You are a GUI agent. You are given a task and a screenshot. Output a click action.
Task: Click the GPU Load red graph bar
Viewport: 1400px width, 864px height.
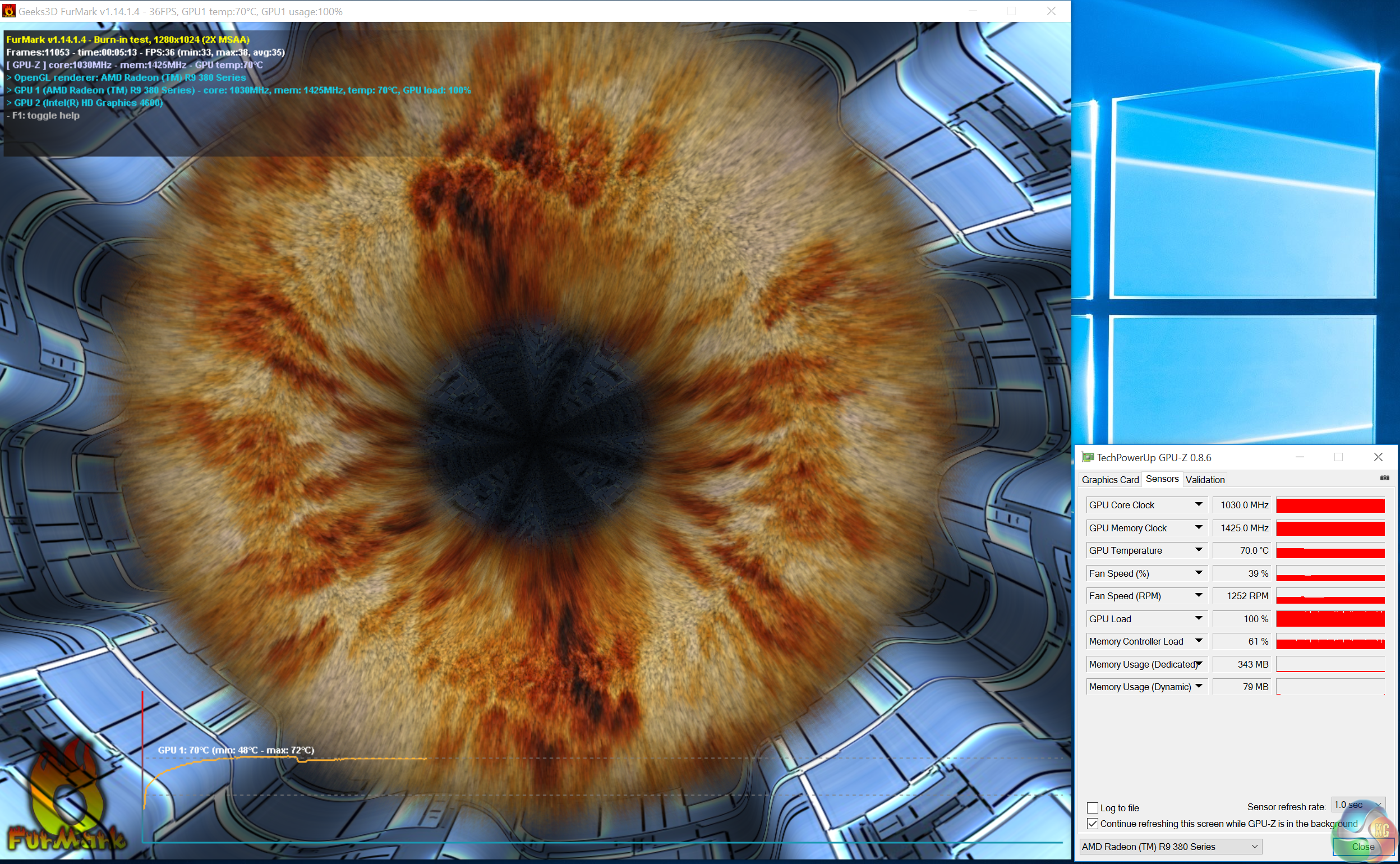[1330, 619]
